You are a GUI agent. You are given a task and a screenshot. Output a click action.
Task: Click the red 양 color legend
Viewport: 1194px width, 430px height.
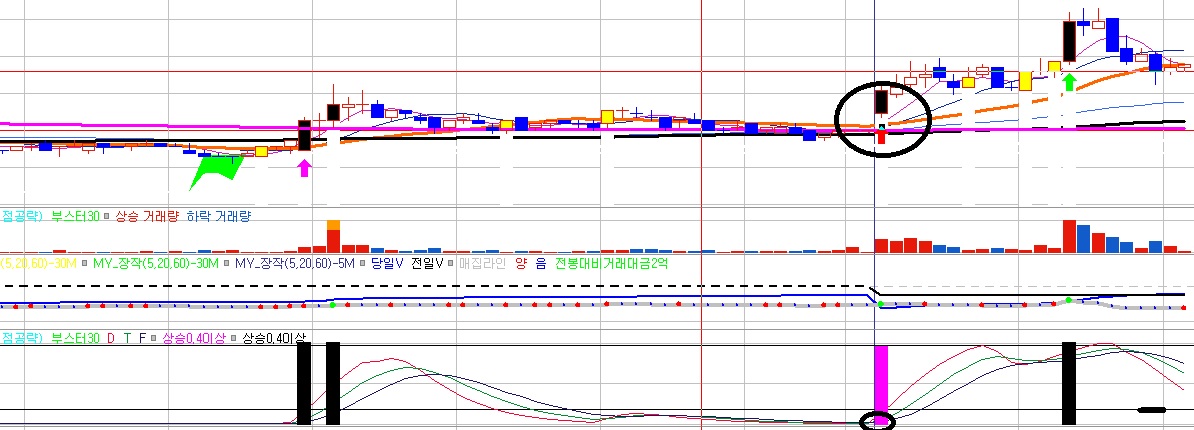pos(518,264)
